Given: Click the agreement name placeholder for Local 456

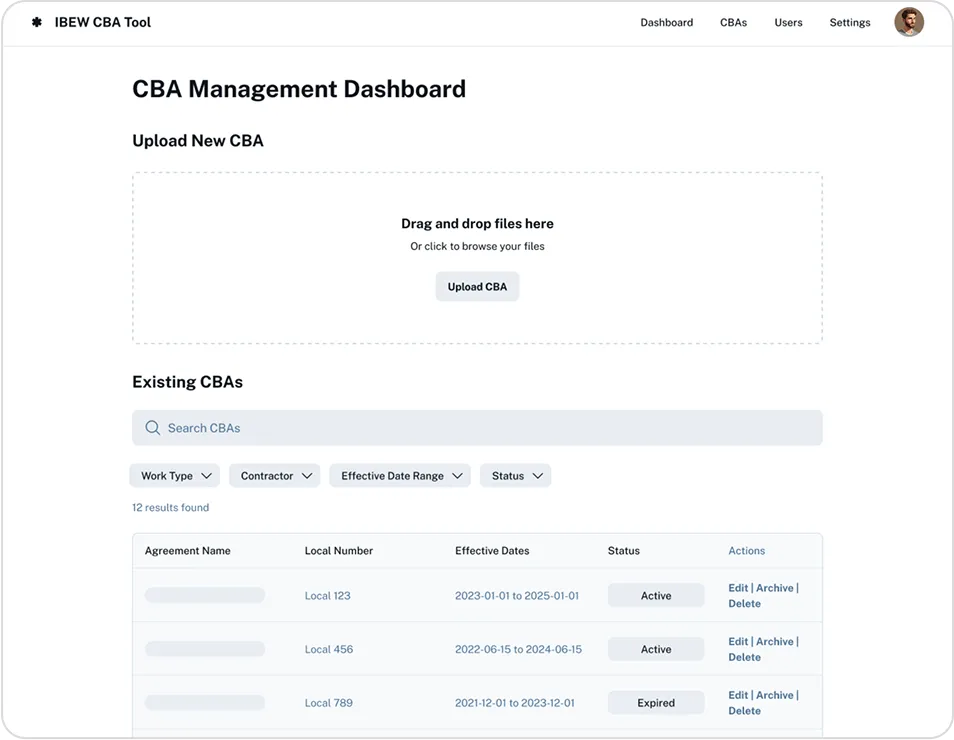Looking at the screenshot, I should pyautogui.click(x=205, y=649).
